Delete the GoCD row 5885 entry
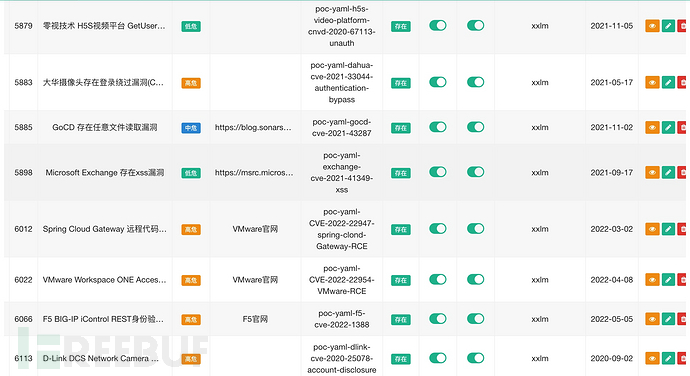 (682, 127)
